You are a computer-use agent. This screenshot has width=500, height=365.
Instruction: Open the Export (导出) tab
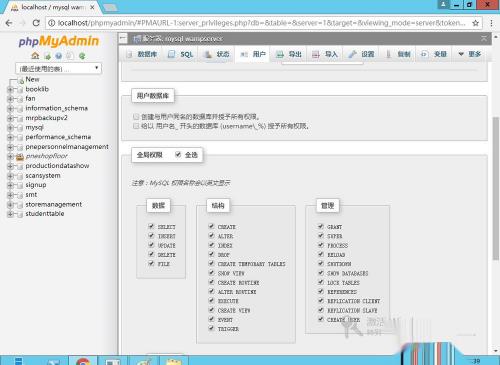(289, 54)
